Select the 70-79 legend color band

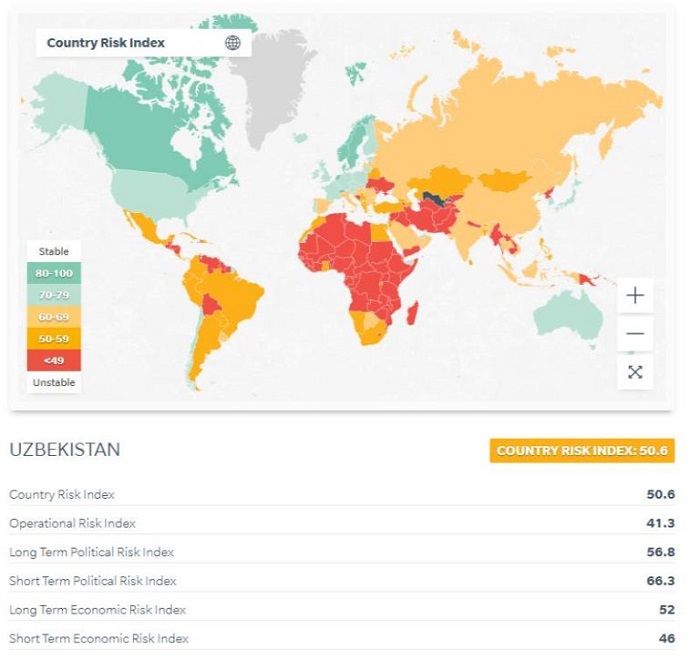click(54, 294)
